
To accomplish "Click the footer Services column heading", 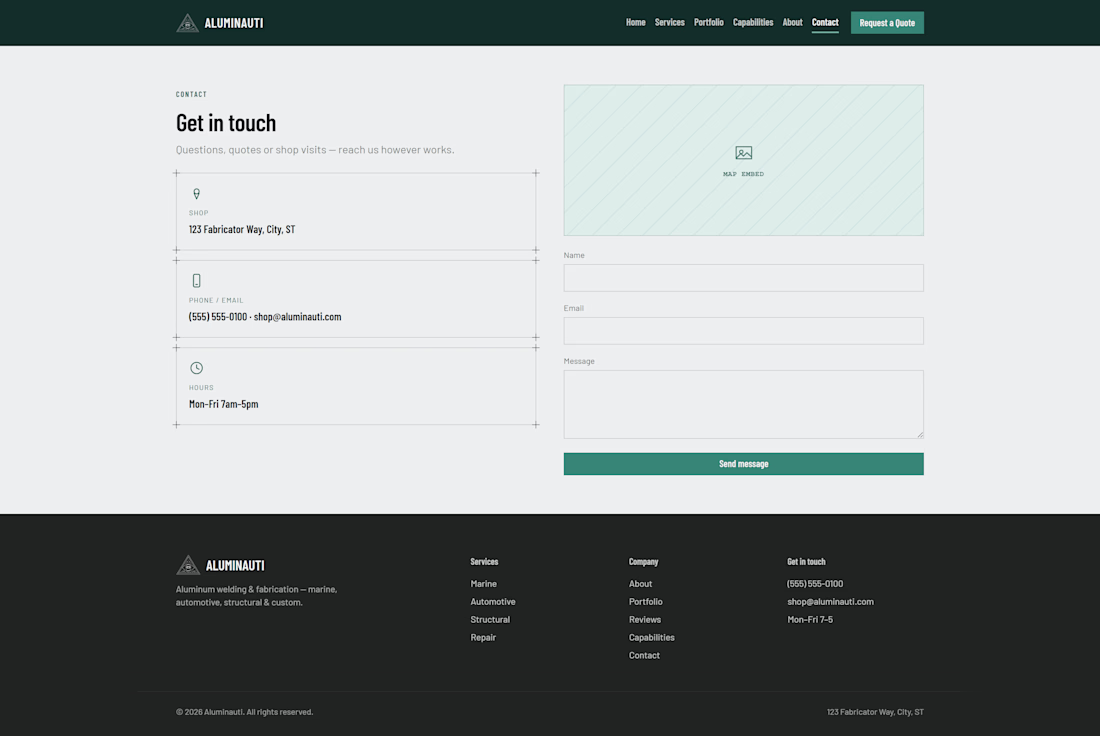I will (x=484, y=561).
